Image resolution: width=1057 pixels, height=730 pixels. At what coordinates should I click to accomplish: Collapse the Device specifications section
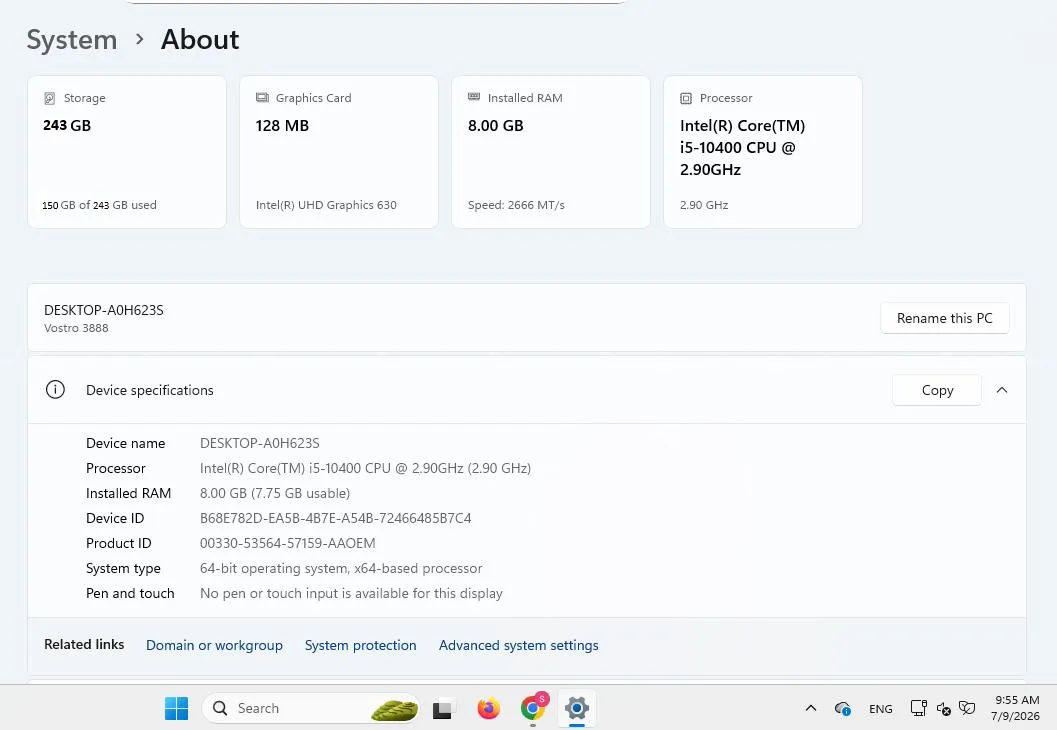click(1002, 390)
